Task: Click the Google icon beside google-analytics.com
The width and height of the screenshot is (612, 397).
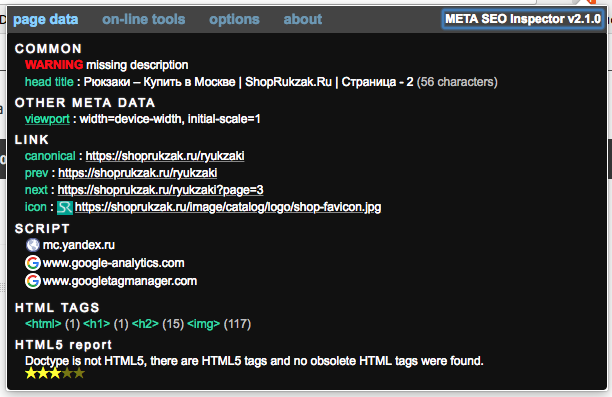Action: [x=33, y=263]
